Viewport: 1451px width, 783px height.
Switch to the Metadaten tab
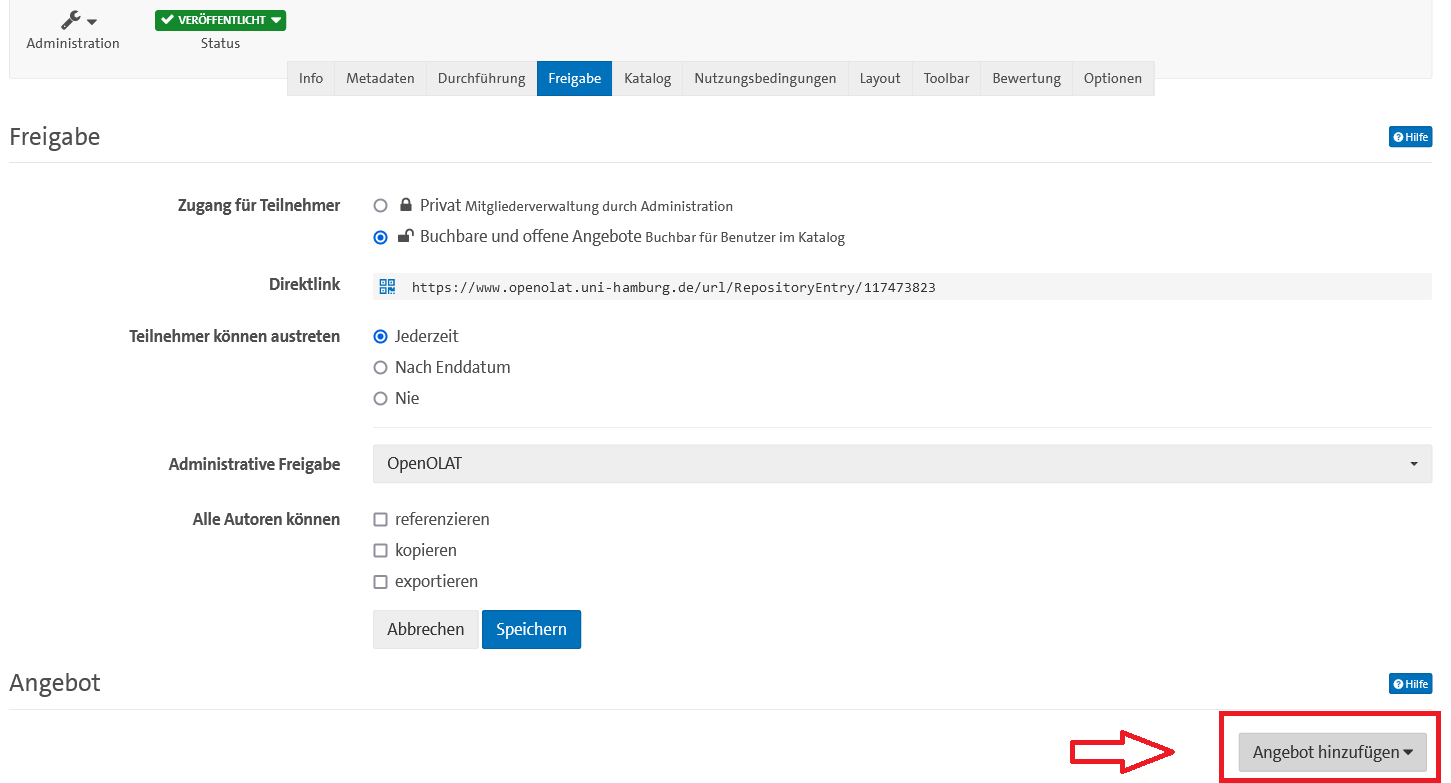tap(380, 78)
